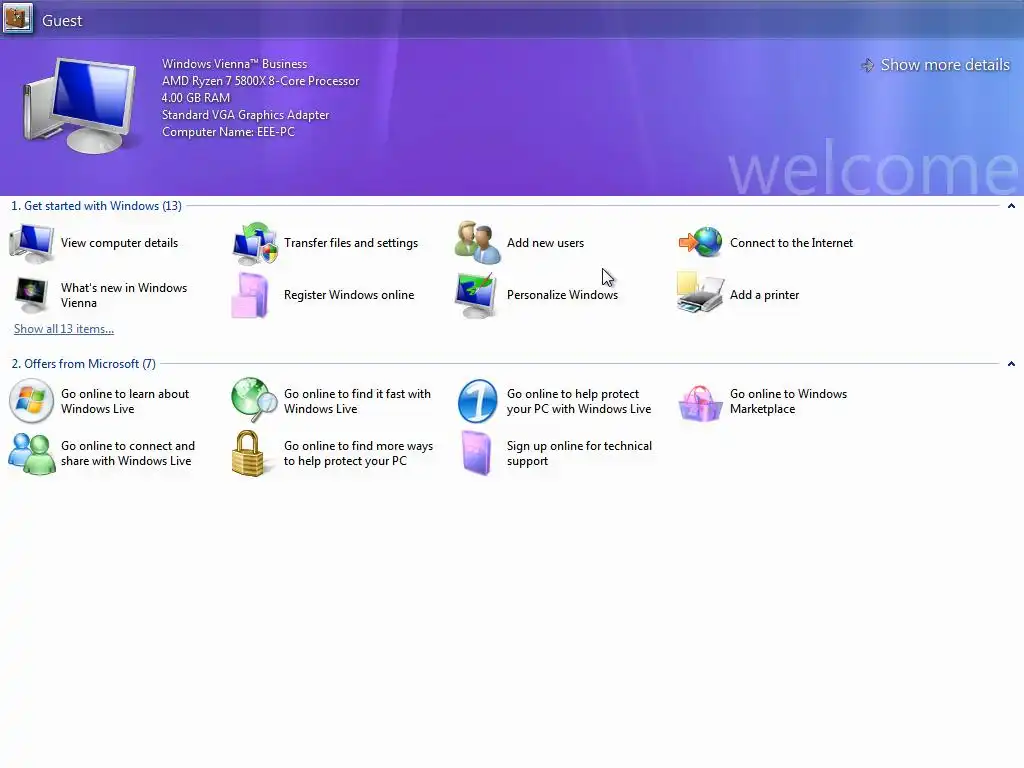Select the Add new users people icon
The image size is (1024, 768).
pos(478,243)
